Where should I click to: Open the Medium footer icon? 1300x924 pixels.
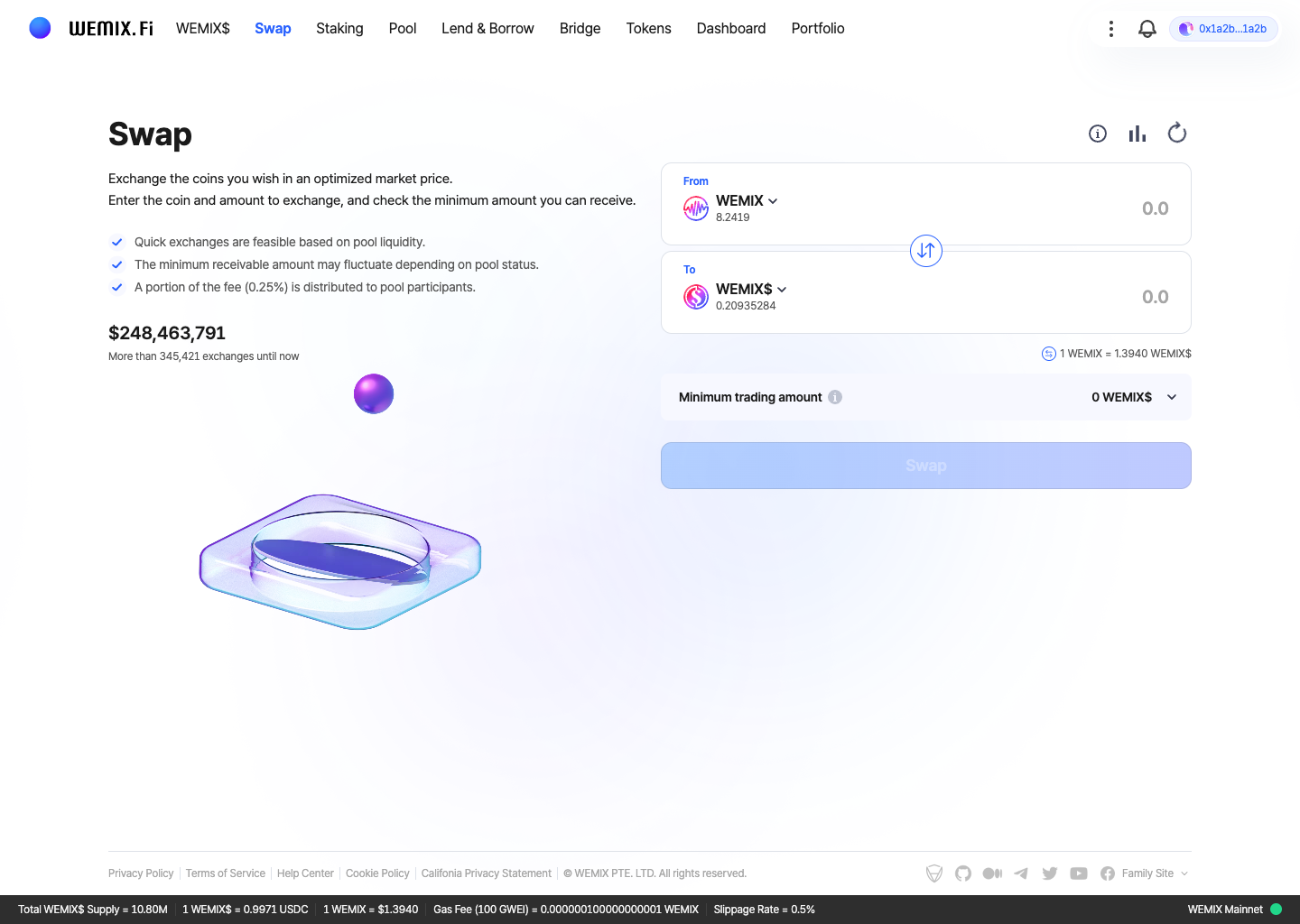point(992,873)
